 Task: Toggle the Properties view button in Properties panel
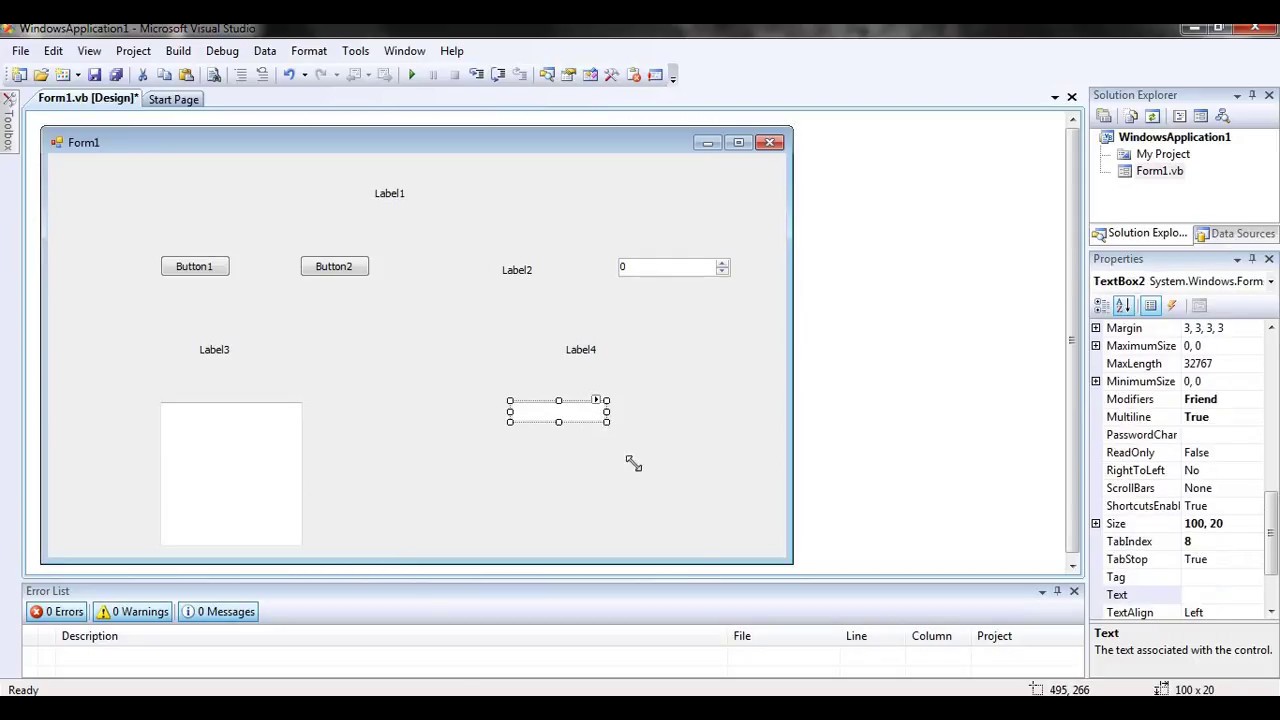point(1151,306)
